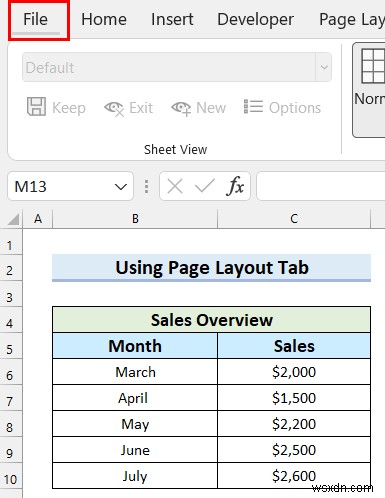385x498 pixels.
Task: Click the Name Box showing M13
Action: point(70,186)
